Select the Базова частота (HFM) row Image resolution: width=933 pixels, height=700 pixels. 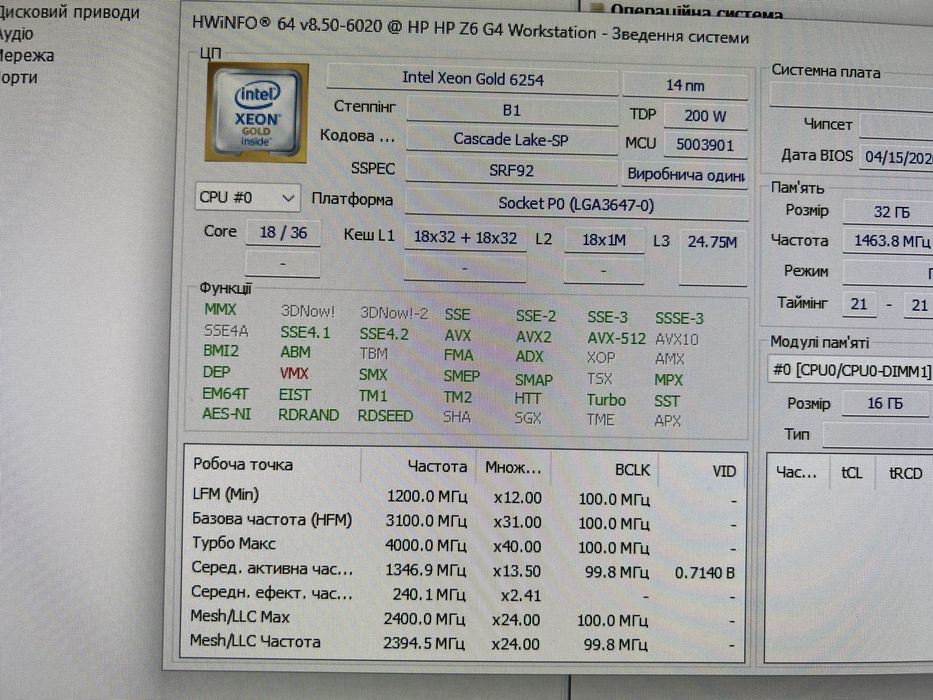(463, 521)
